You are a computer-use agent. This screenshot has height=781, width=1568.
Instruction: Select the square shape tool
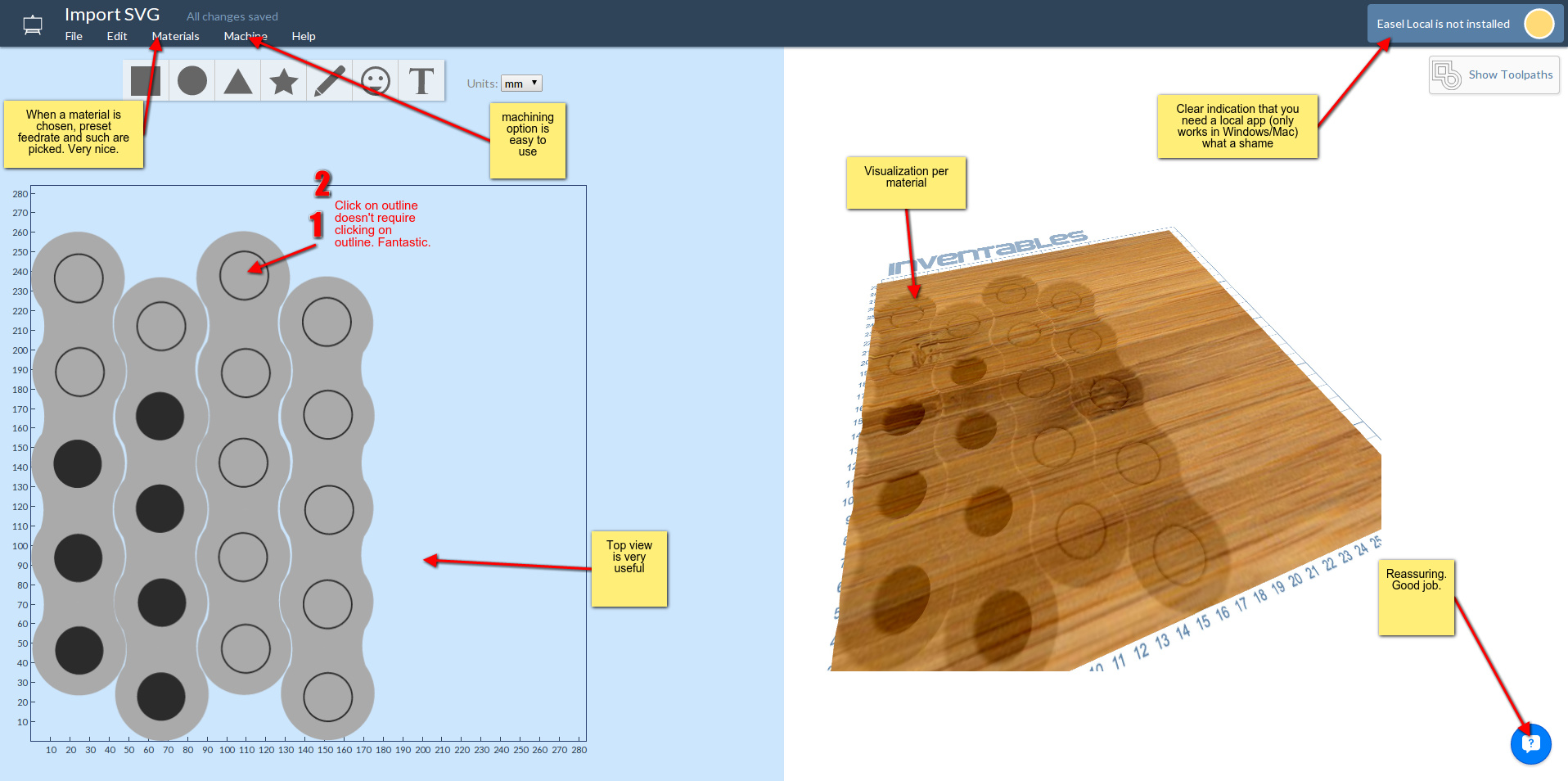[146, 81]
